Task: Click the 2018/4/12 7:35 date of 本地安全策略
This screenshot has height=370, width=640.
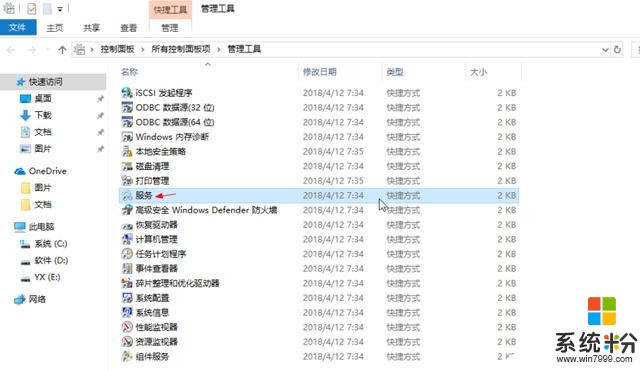Action: tap(333, 151)
